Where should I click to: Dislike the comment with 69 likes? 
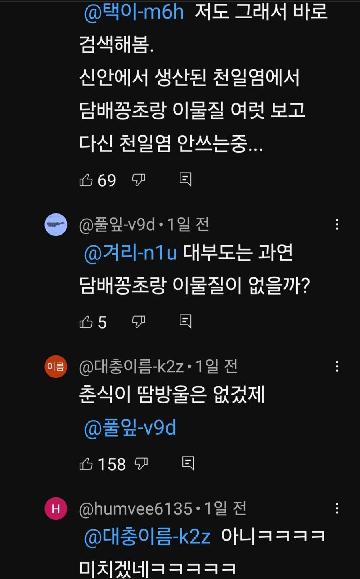[x=138, y=180]
